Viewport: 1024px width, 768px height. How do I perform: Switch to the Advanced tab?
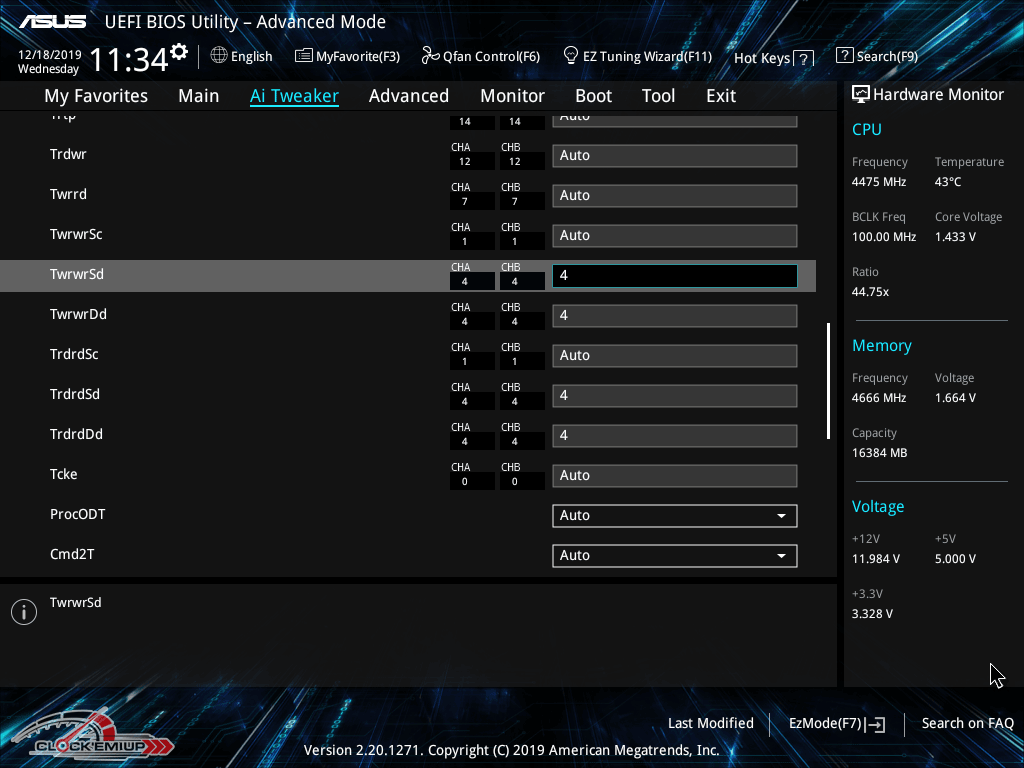pos(408,96)
